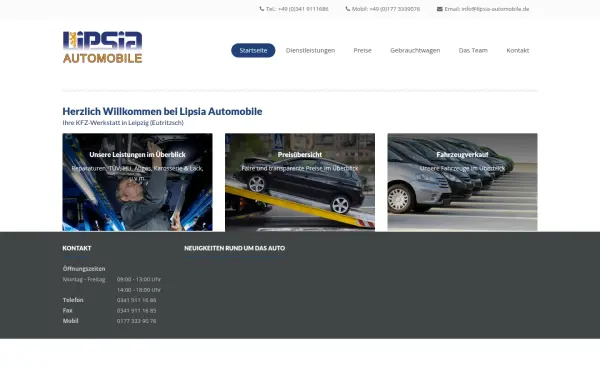The height and width of the screenshot is (375, 600).
Task: Click the phone icon beside Mobil number
Action: point(347,9)
